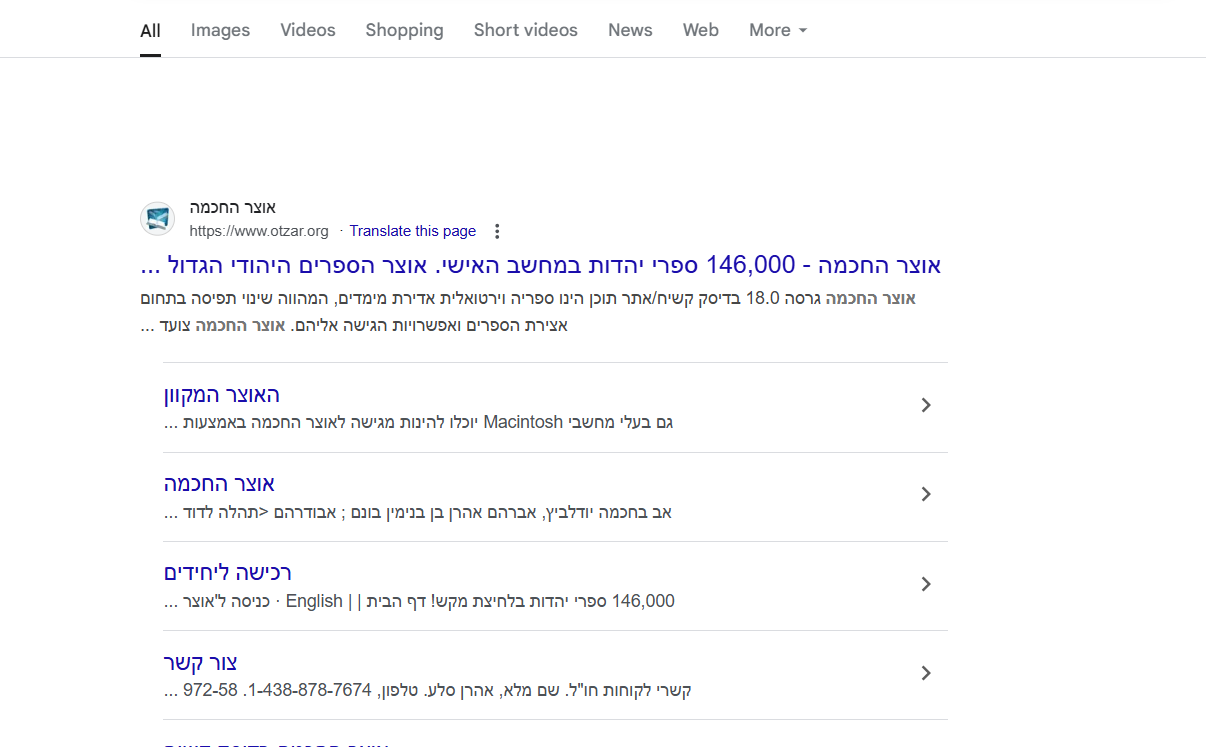The image size is (1206, 747).
Task: Click the description with phone 1-438-878-7674
Action: tap(428, 691)
